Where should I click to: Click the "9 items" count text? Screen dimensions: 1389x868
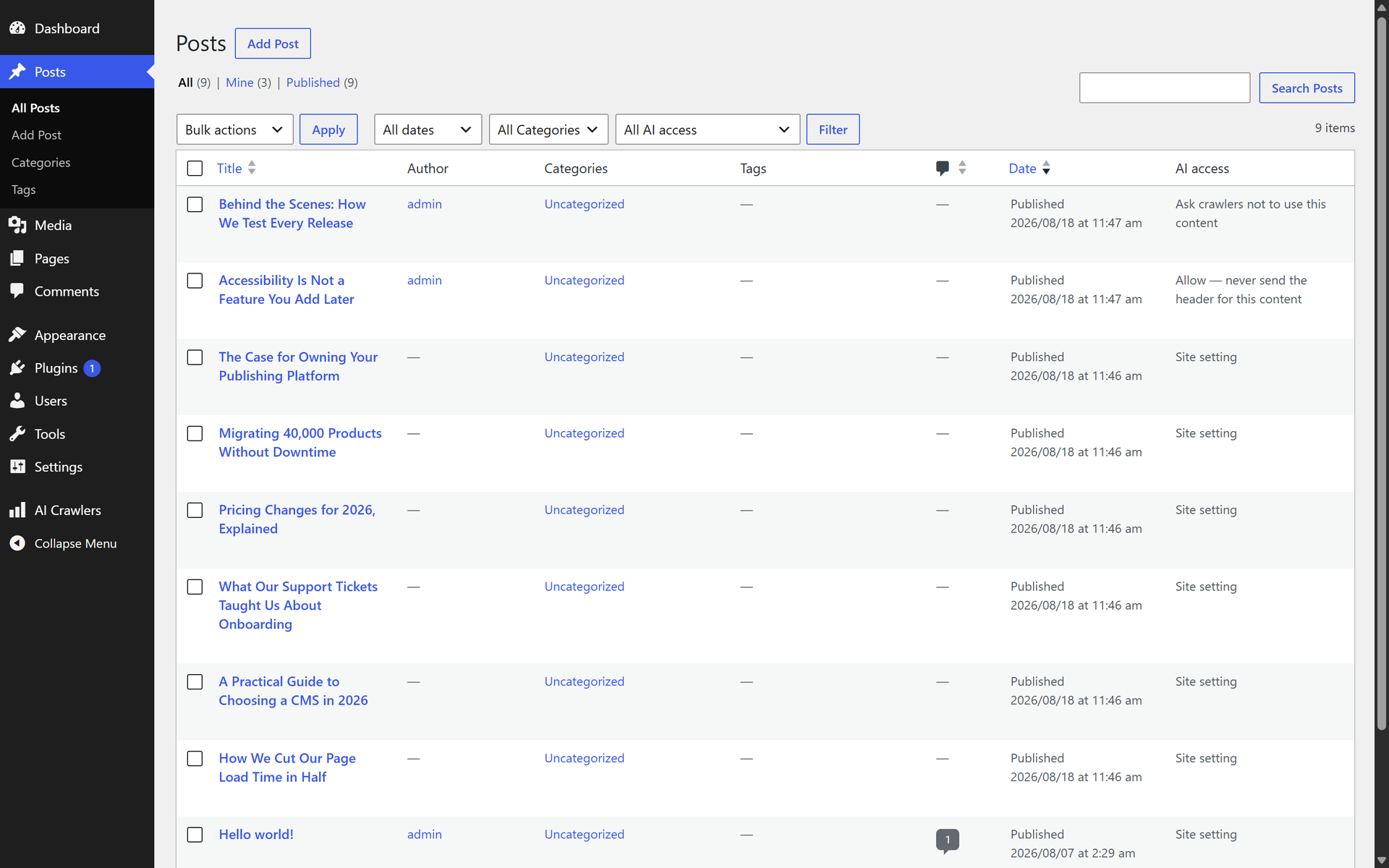[1335, 128]
